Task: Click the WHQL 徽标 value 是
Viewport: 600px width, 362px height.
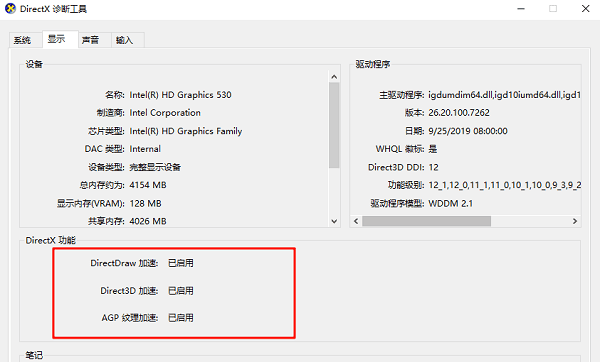Action: (432, 149)
